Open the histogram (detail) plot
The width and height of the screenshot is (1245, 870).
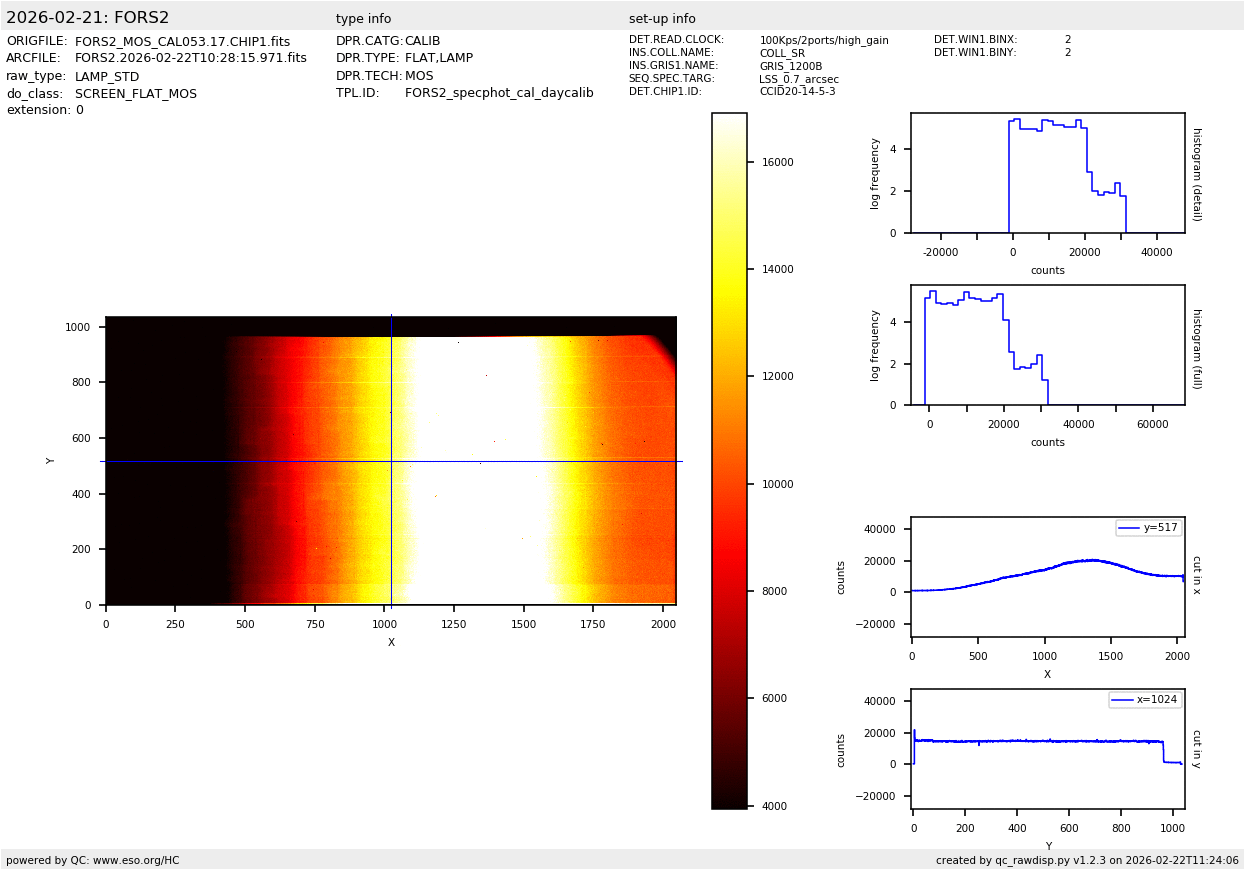click(x=1047, y=173)
